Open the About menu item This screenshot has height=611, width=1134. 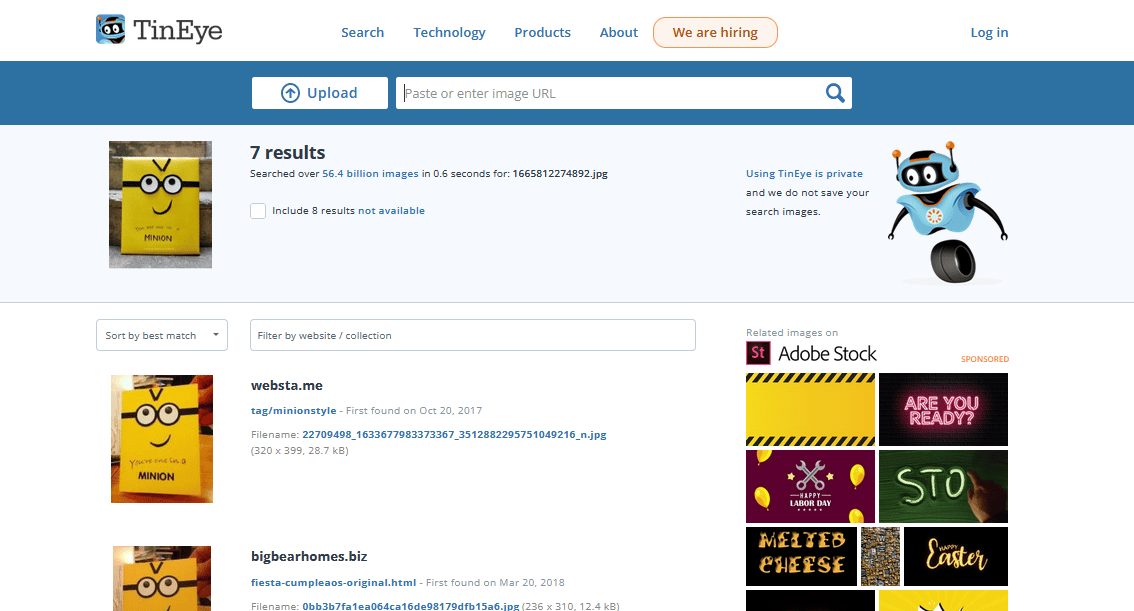point(618,33)
